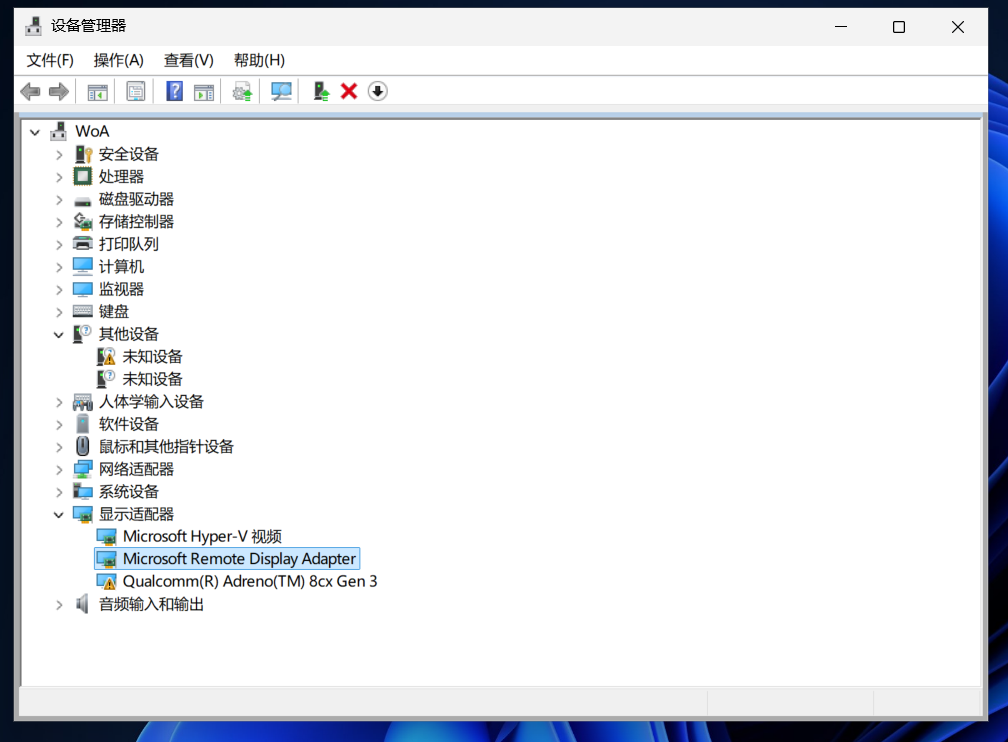
Task: Click the Device Manager title bar icon
Action: click(33, 26)
